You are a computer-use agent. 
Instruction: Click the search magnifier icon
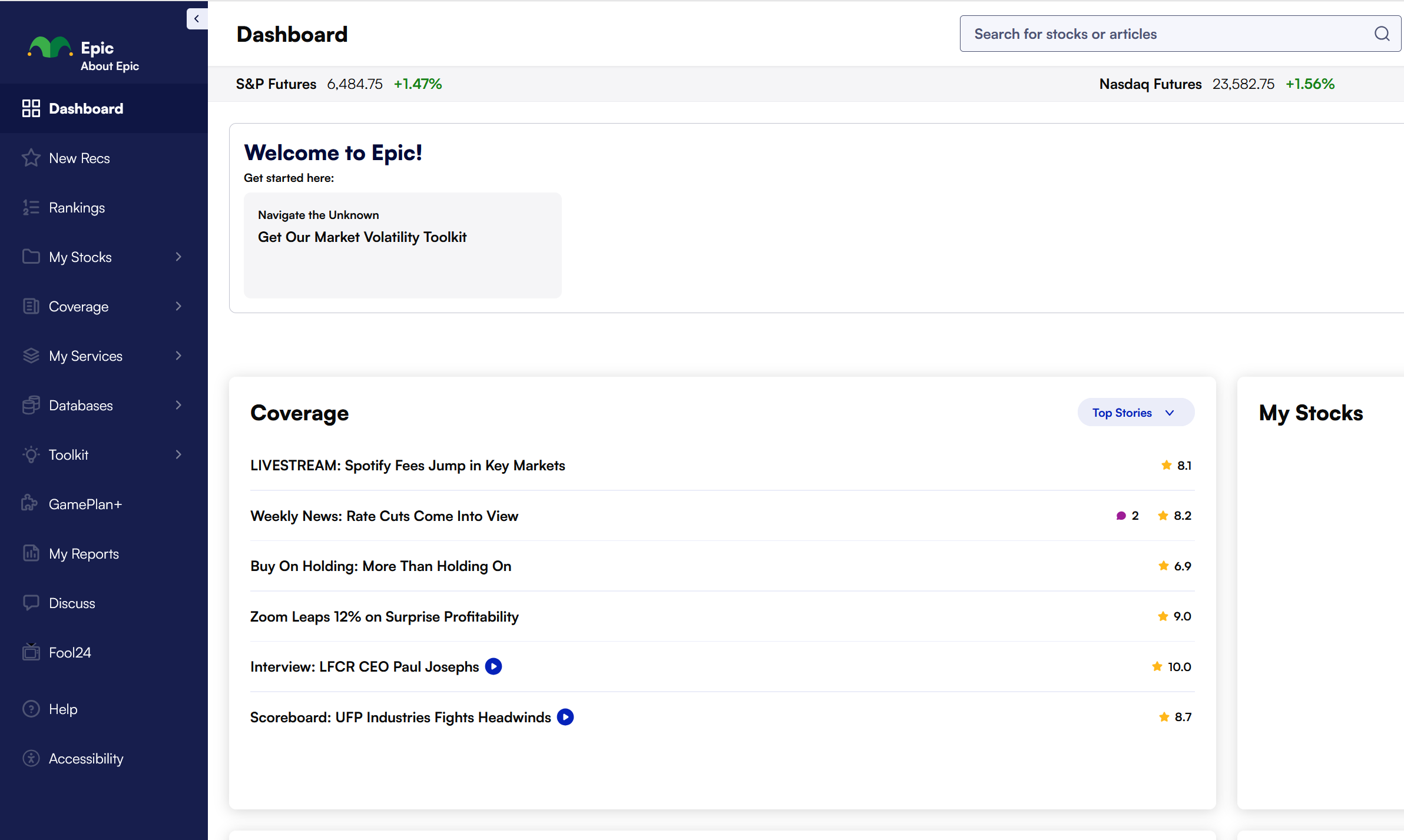[x=1382, y=34]
